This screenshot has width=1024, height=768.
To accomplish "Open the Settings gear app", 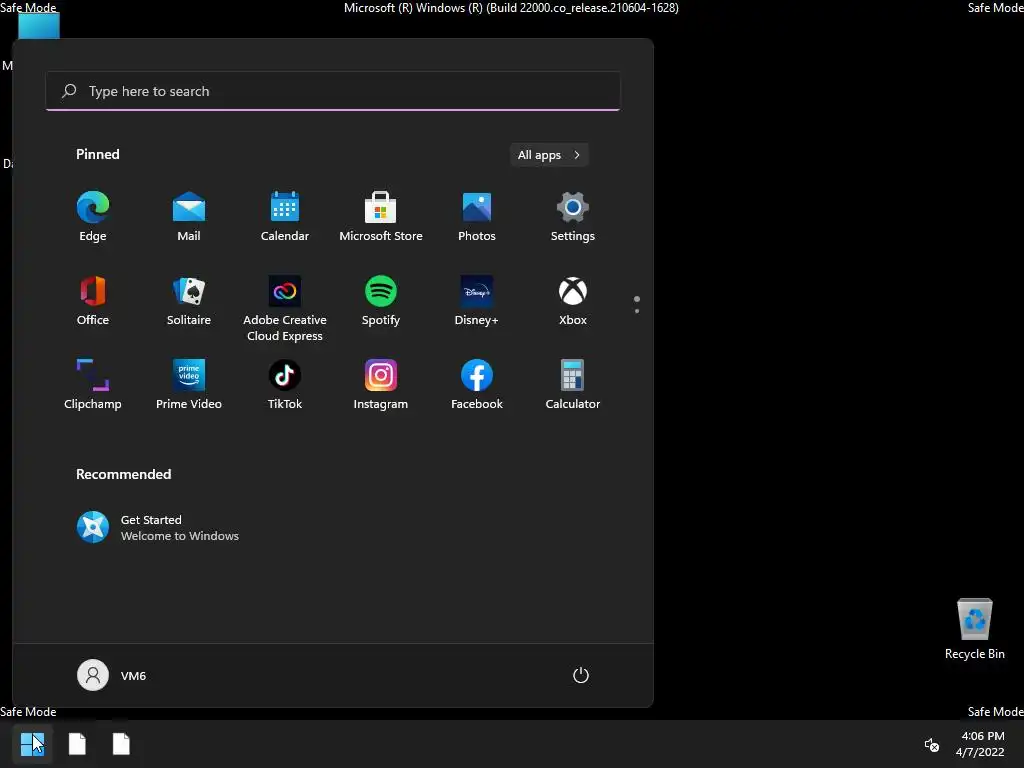I will click(573, 217).
